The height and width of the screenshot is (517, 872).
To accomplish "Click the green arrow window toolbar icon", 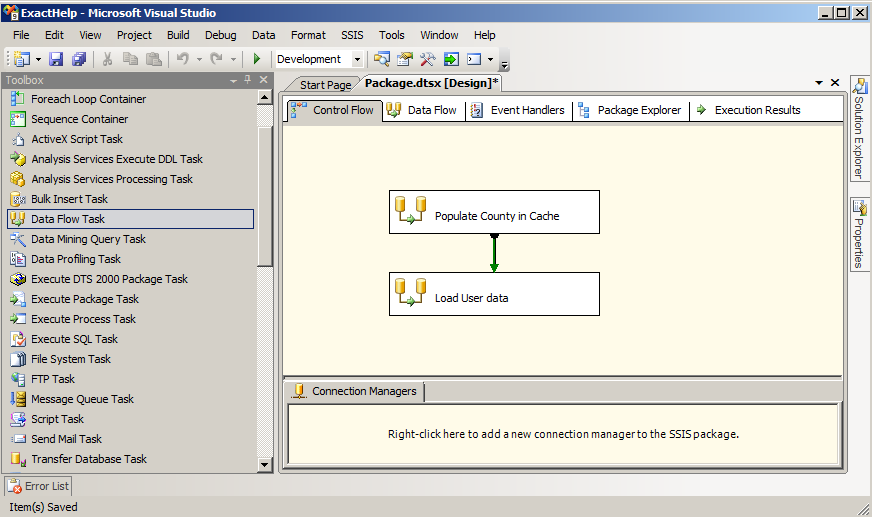I will click(x=451, y=59).
